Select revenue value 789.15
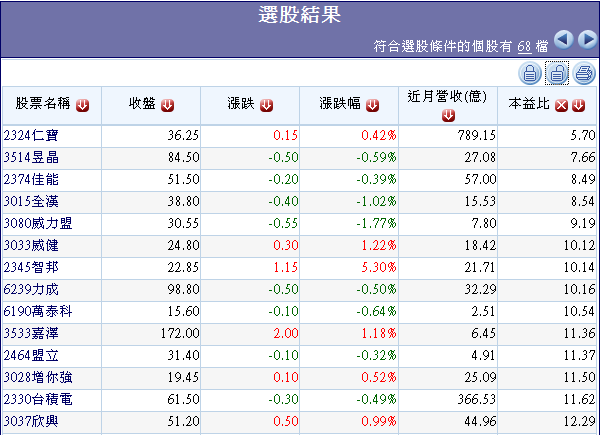Viewport: 600px width, 435px height. point(476,135)
